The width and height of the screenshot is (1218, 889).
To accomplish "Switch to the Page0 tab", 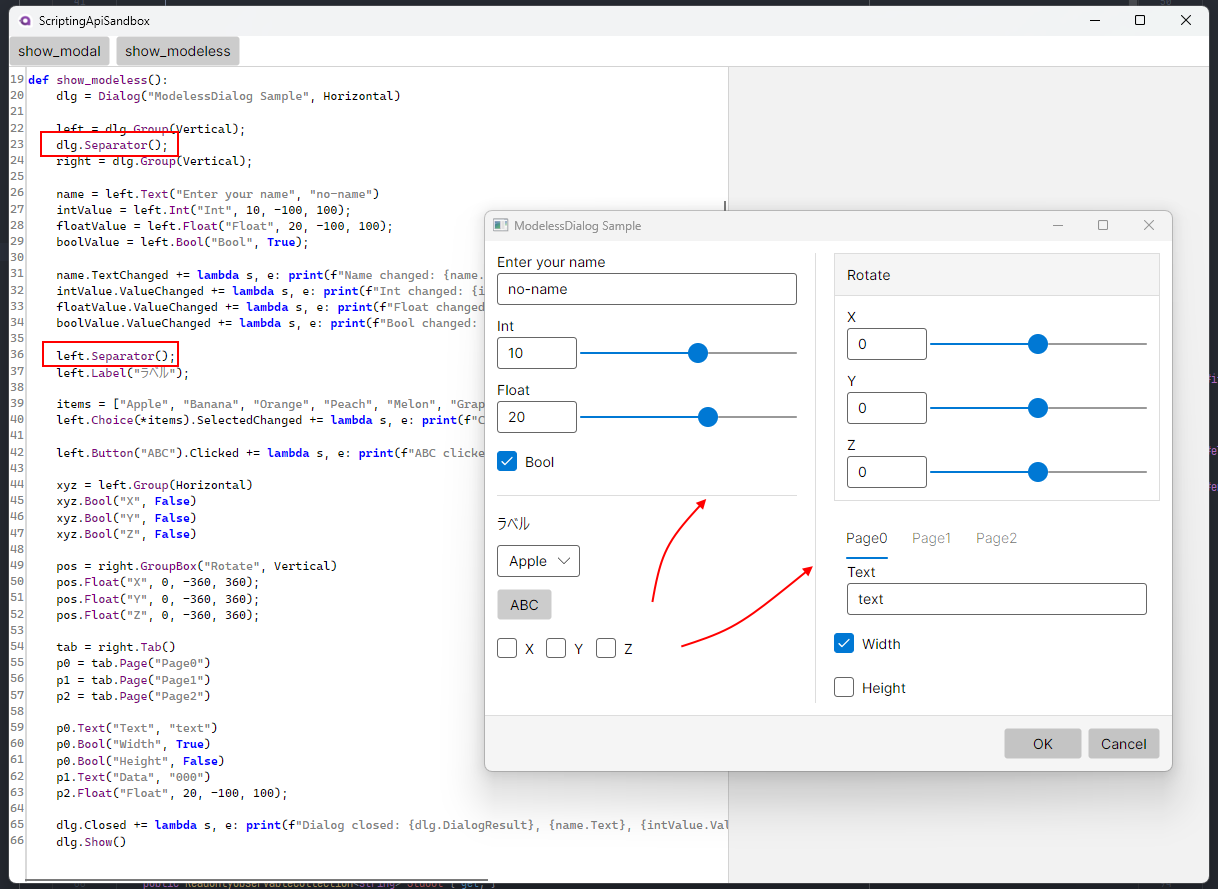I will click(866, 538).
